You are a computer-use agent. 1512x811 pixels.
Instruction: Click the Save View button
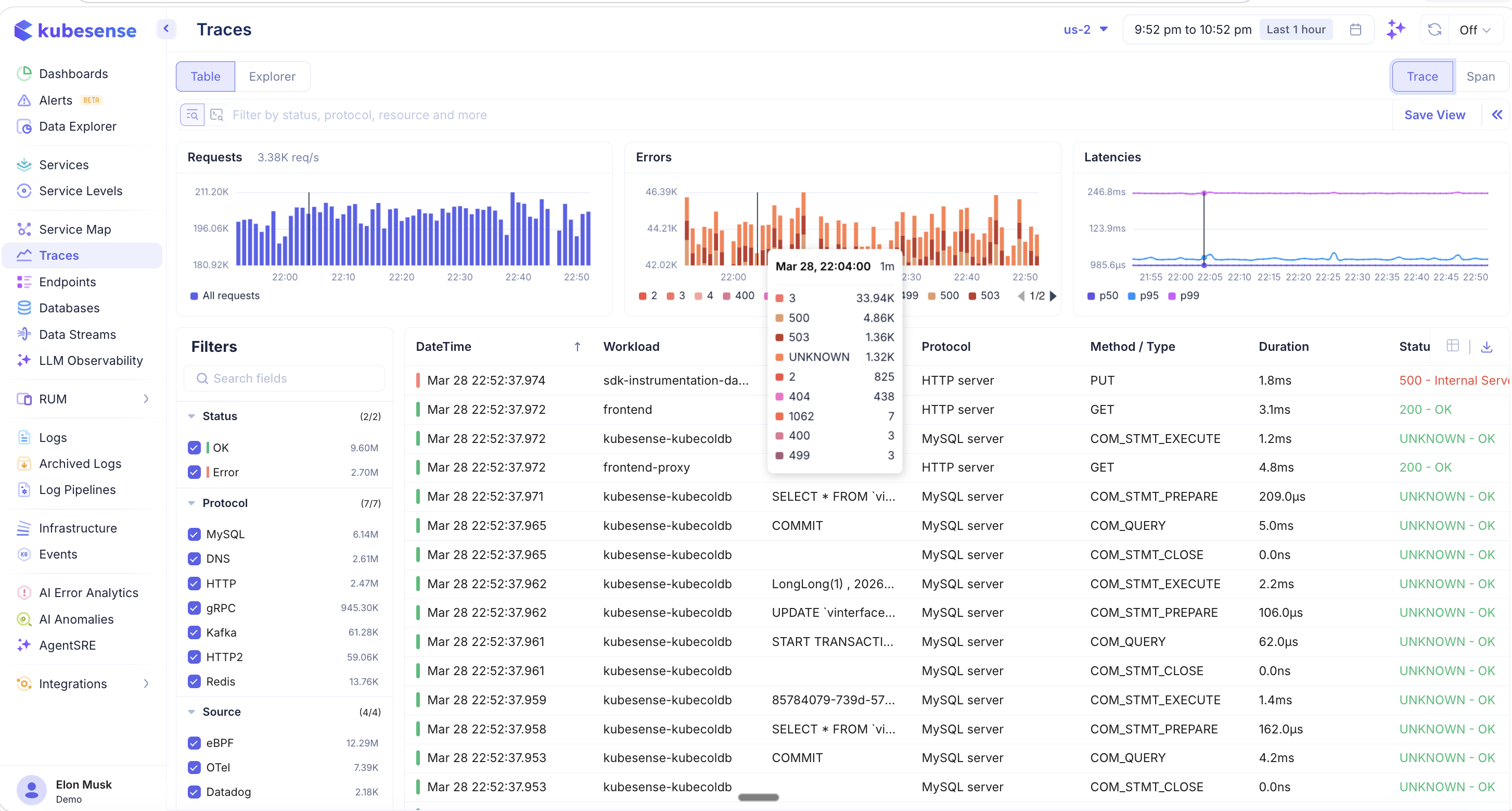point(1434,115)
